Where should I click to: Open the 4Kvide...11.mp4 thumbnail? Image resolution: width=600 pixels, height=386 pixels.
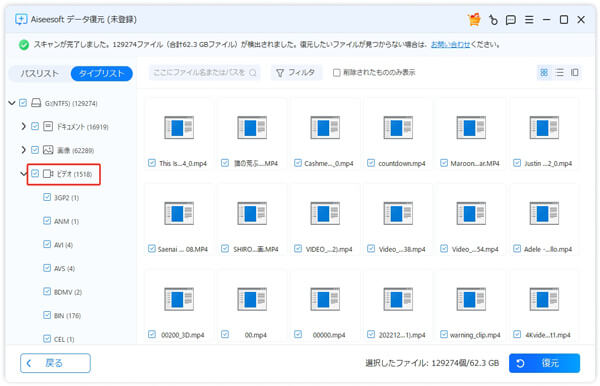point(544,299)
